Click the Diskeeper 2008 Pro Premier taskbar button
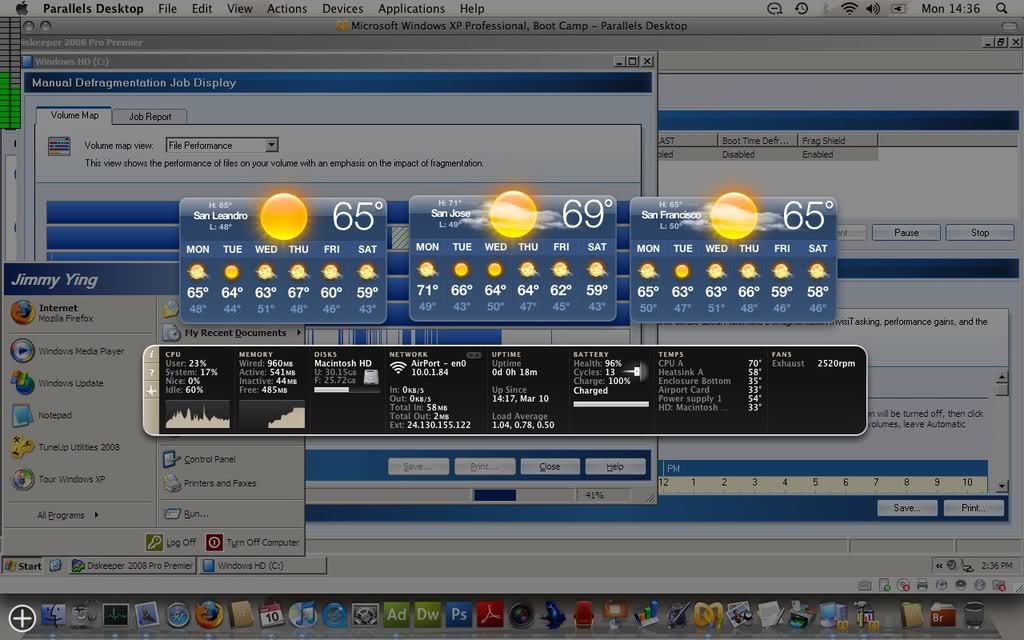Image resolution: width=1024 pixels, height=640 pixels. point(132,566)
